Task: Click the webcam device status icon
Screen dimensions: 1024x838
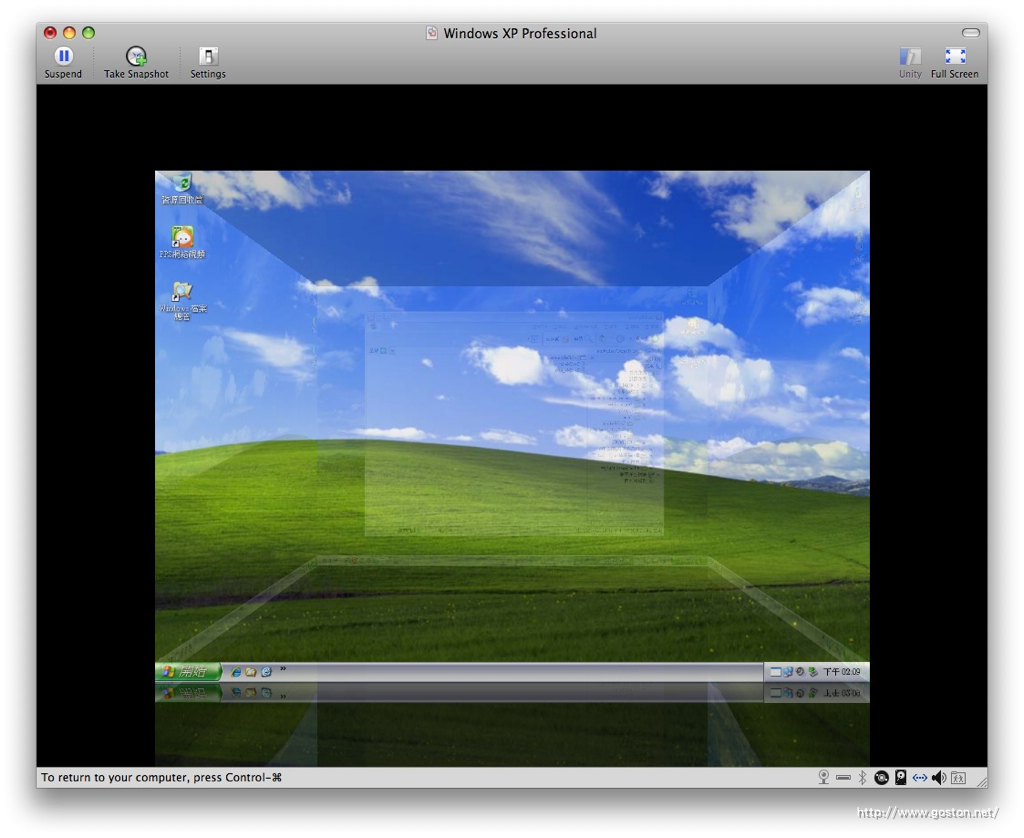Action: point(824,777)
